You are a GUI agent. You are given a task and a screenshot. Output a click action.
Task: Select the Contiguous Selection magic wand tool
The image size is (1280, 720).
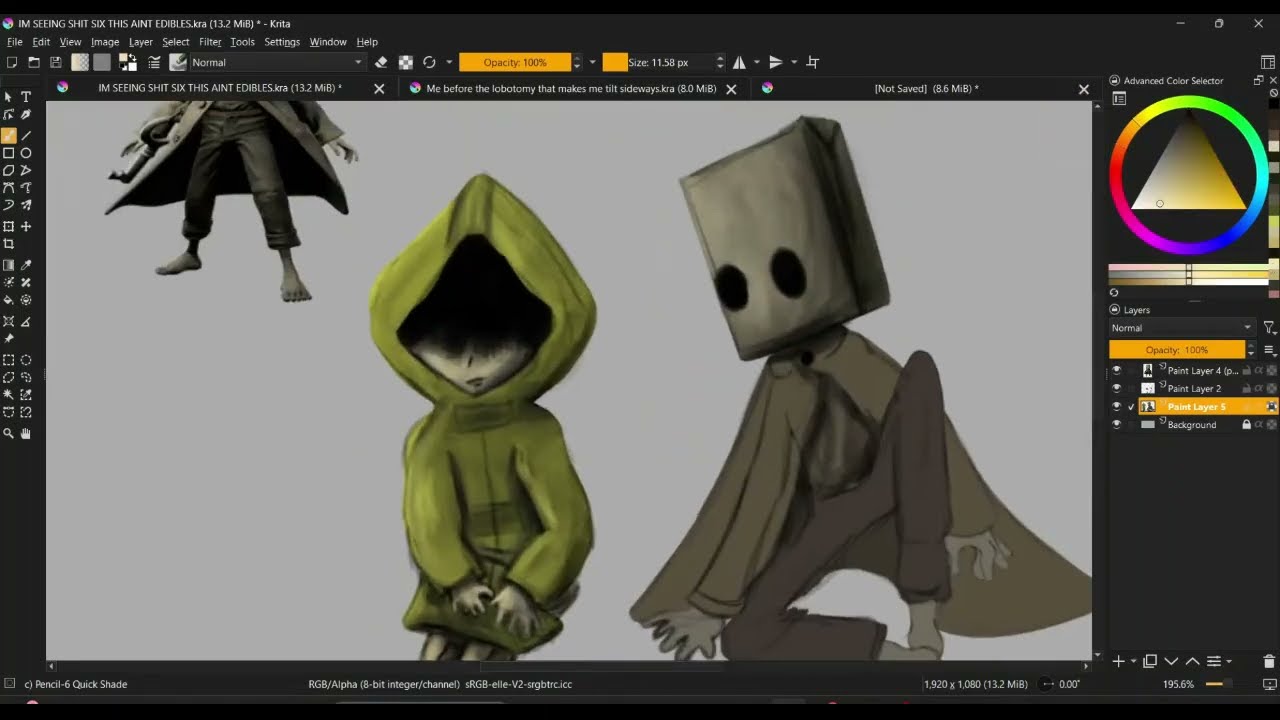pos(8,395)
